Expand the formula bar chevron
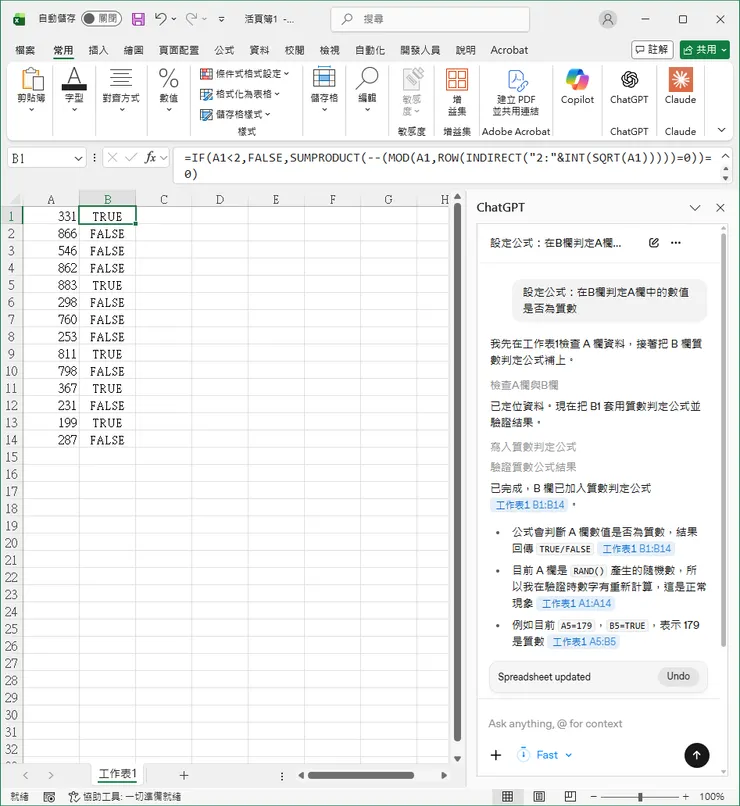The image size is (740, 806). tap(725, 156)
